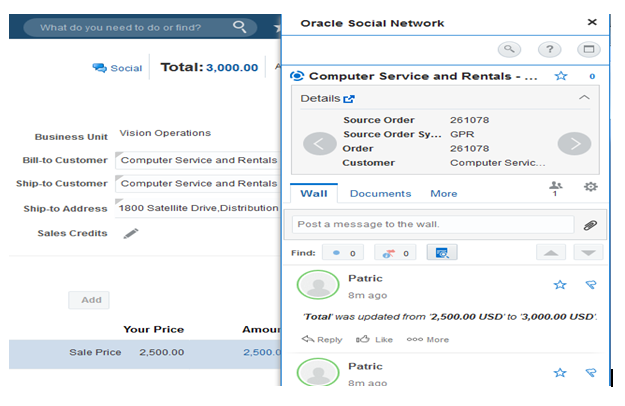Collapse the Details section

pyautogui.click(x=584, y=98)
